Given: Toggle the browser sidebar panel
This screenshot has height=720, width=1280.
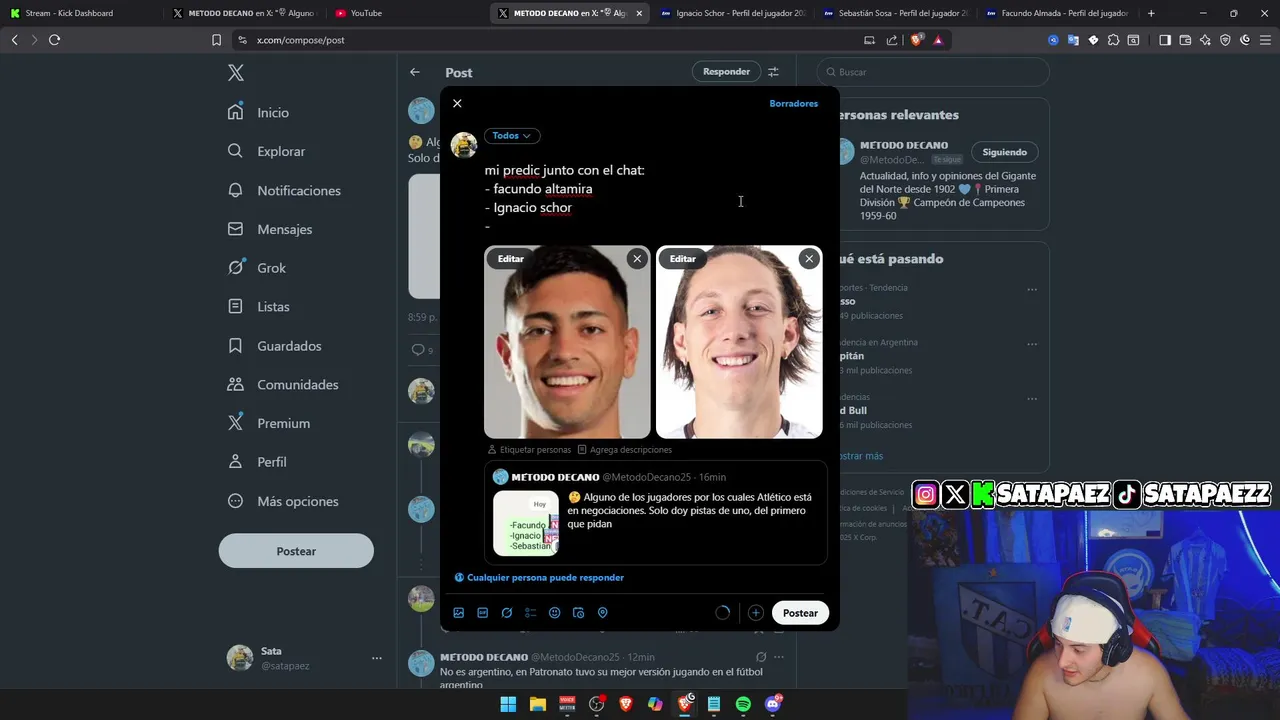Looking at the screenshot, I should tap(1165, 40).
